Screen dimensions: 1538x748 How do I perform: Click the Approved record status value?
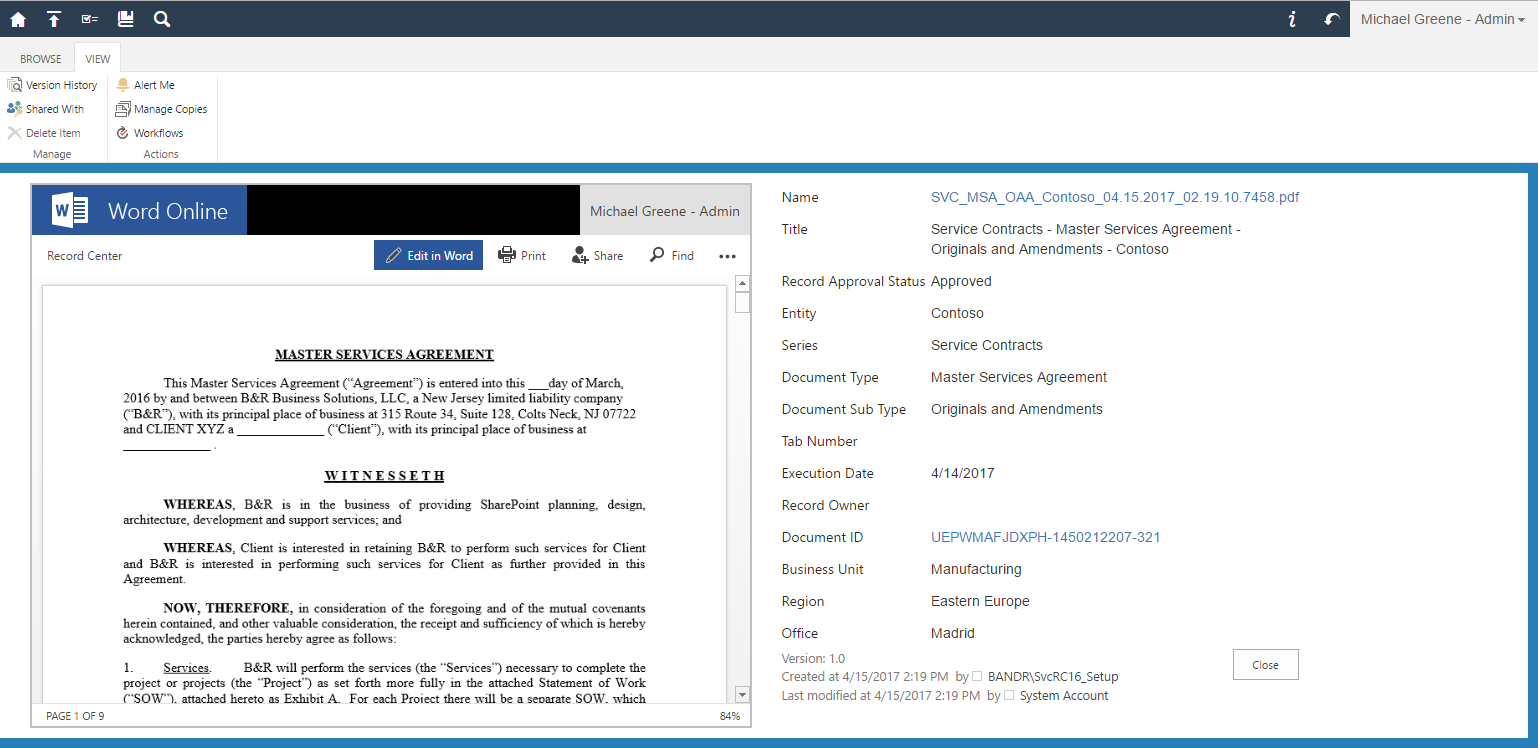[961, 281]
